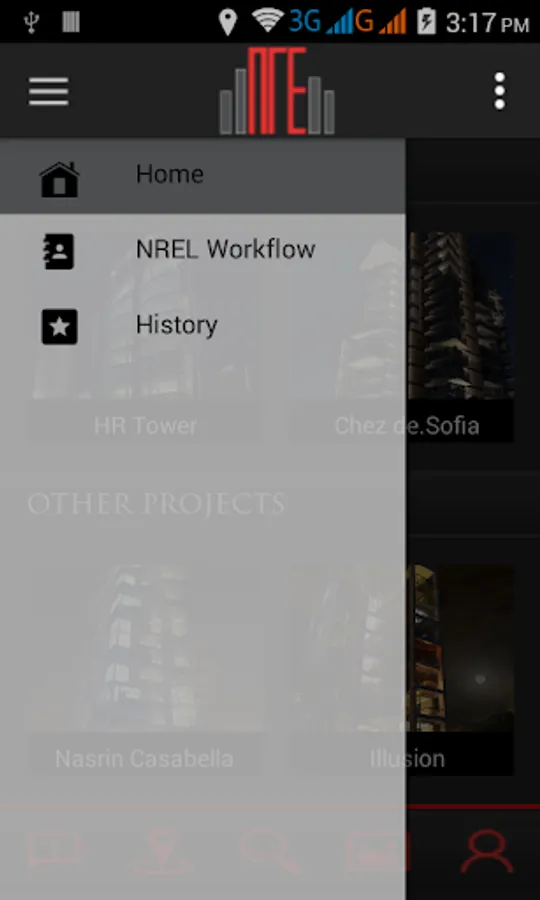This screenshot has width=540, height=900.
Task: Select the NREL Workflow menu entry
Action: [203, 250]
